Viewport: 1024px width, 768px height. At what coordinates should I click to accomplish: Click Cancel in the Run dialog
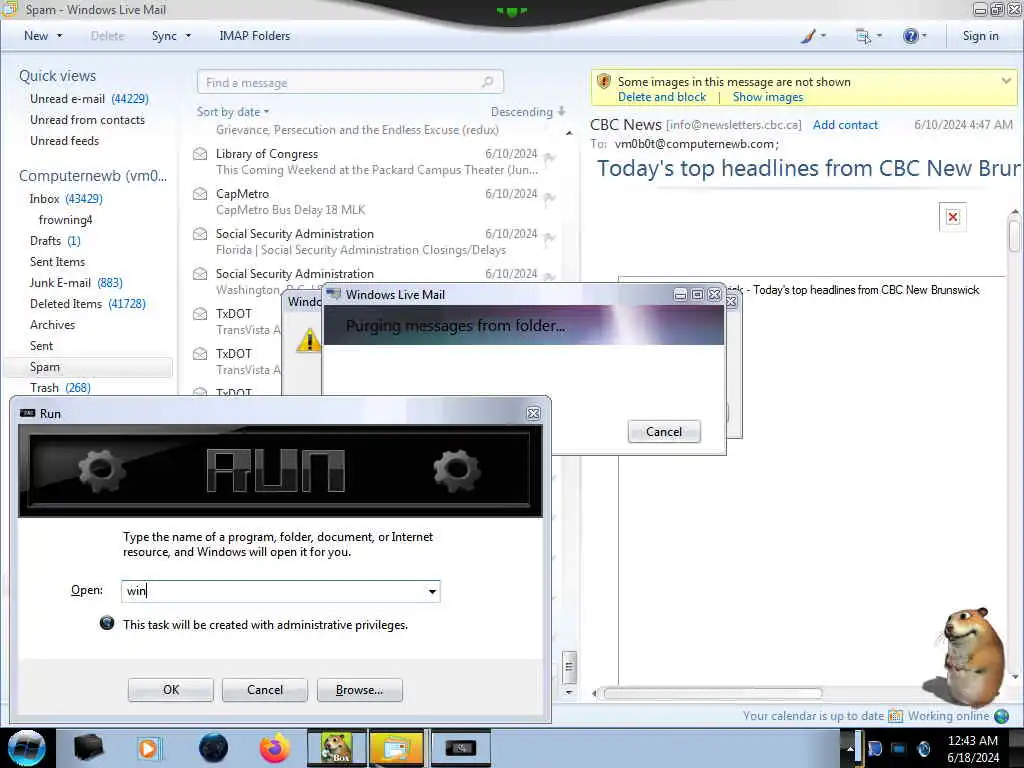264,690
